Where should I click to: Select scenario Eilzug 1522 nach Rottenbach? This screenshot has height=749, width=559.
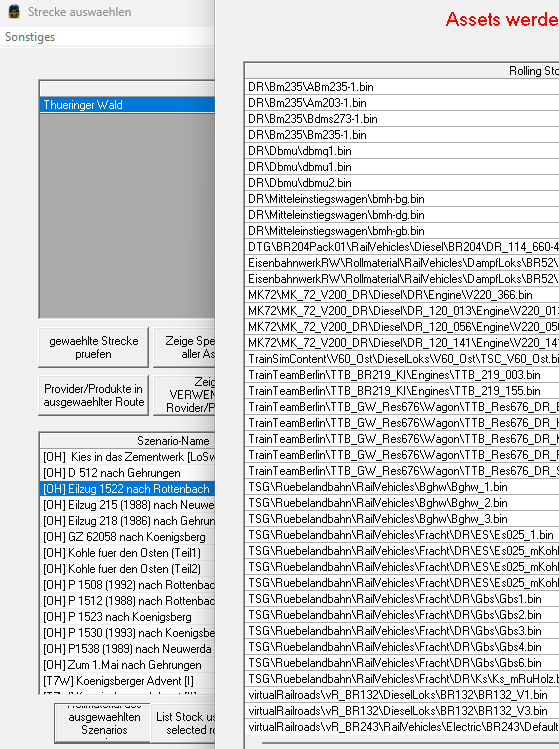point(128,489)
